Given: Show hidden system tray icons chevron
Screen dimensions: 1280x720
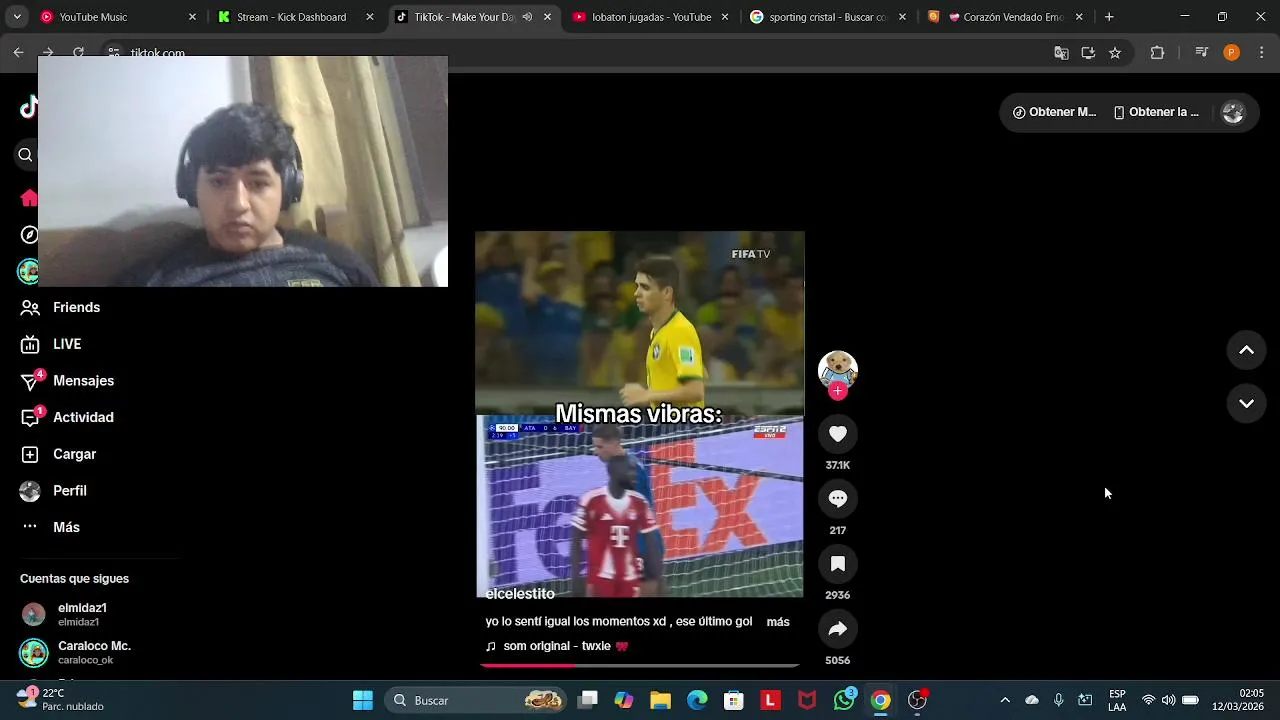Looking at the screenshot, I should click(x=1005, y=700).
